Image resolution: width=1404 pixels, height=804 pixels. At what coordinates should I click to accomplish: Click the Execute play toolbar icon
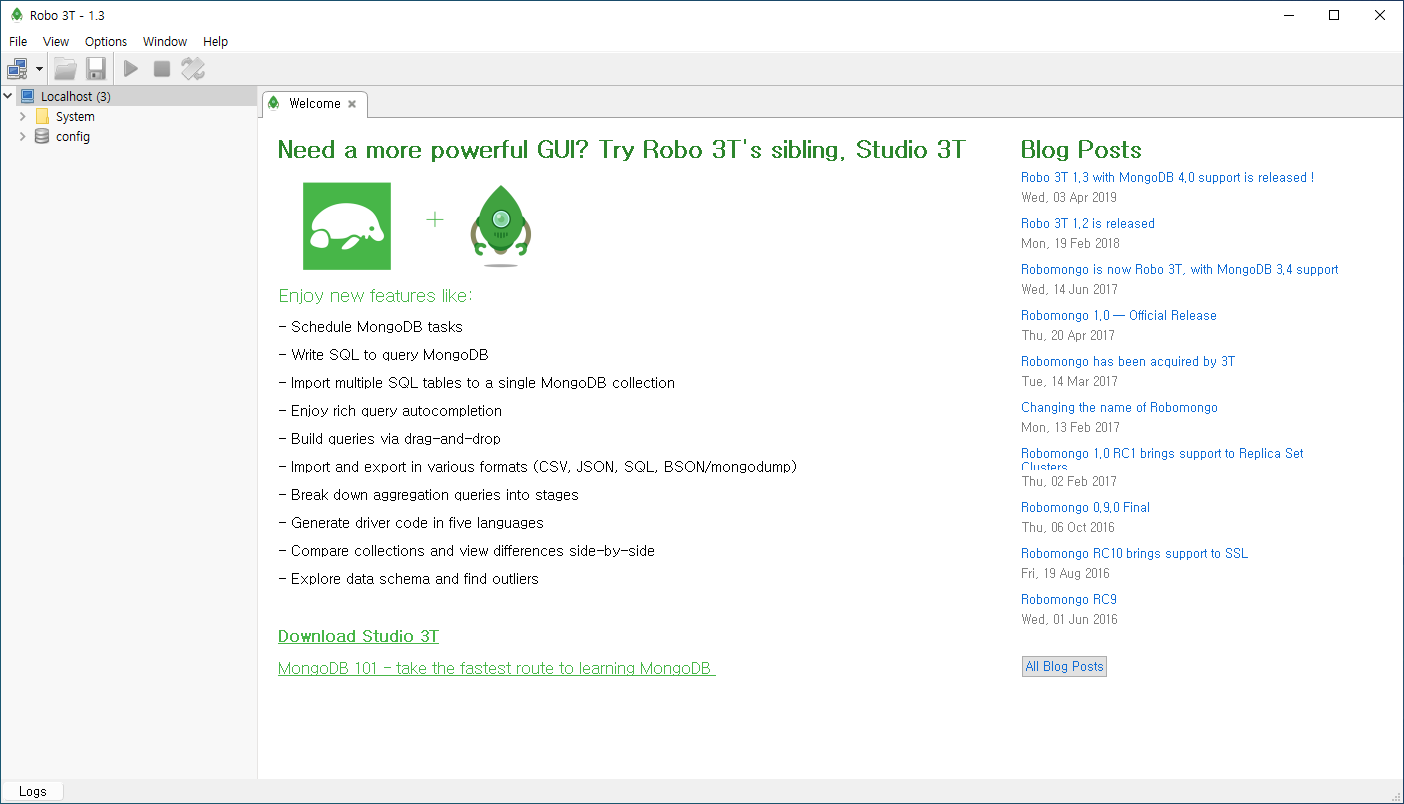[x=131, y=69]
